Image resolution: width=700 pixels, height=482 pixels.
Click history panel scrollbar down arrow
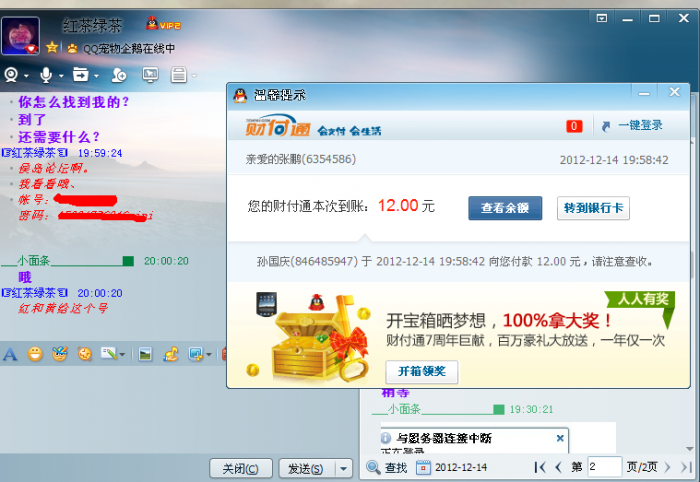690,449
